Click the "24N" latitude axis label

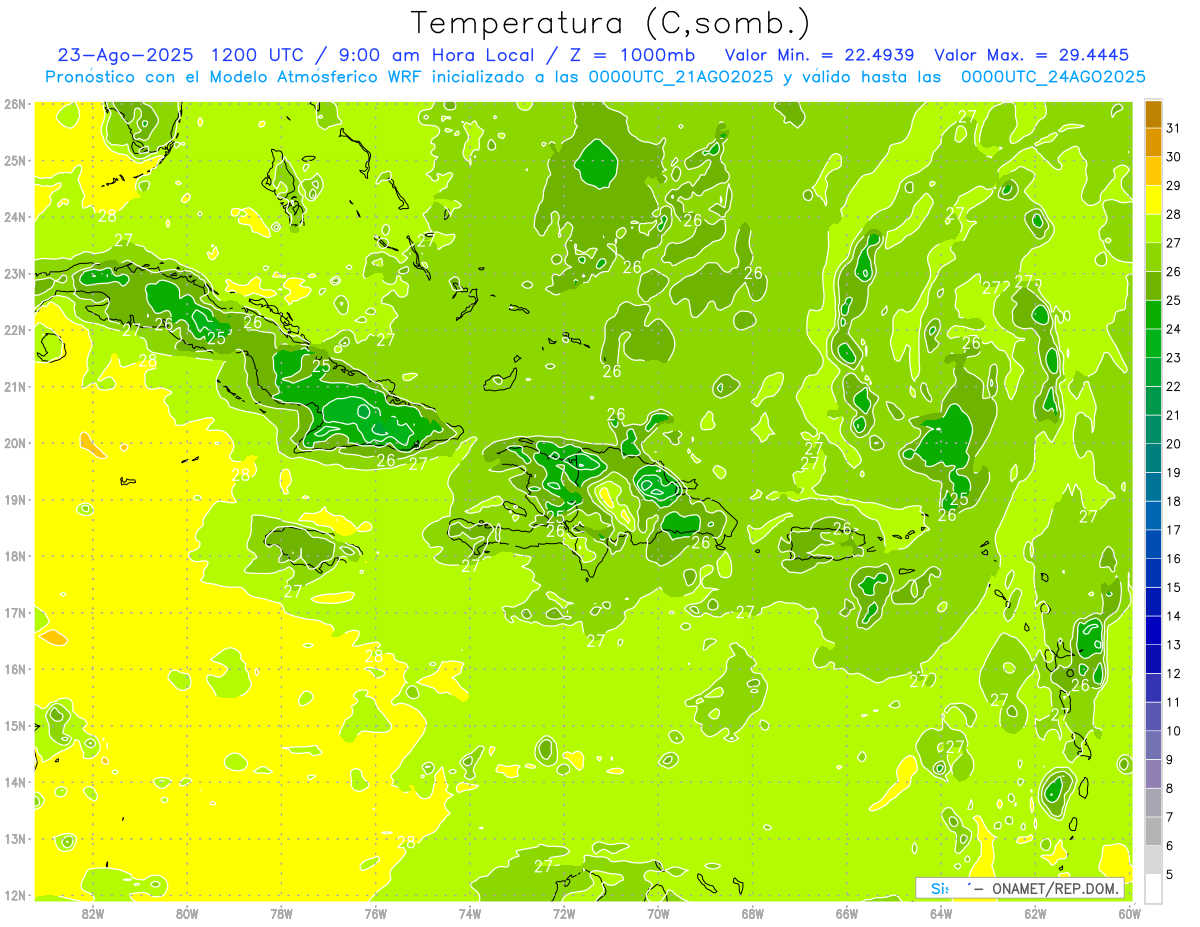(x=14, y=217)
